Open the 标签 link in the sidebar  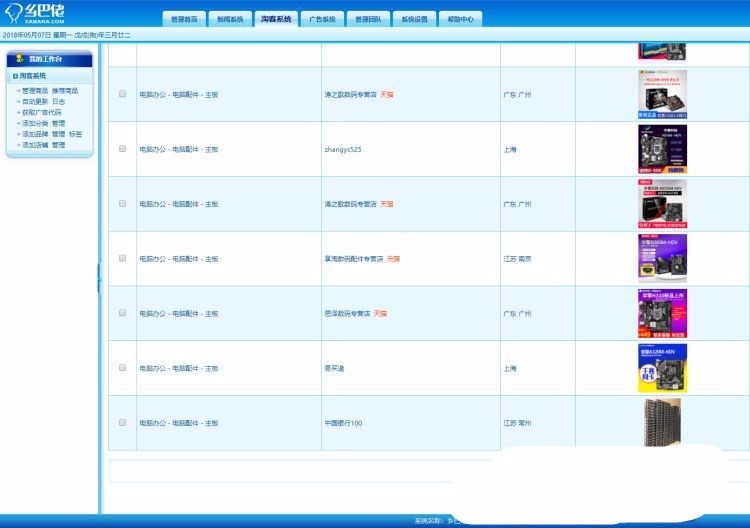pyautogui.click(x=76, y=134)
